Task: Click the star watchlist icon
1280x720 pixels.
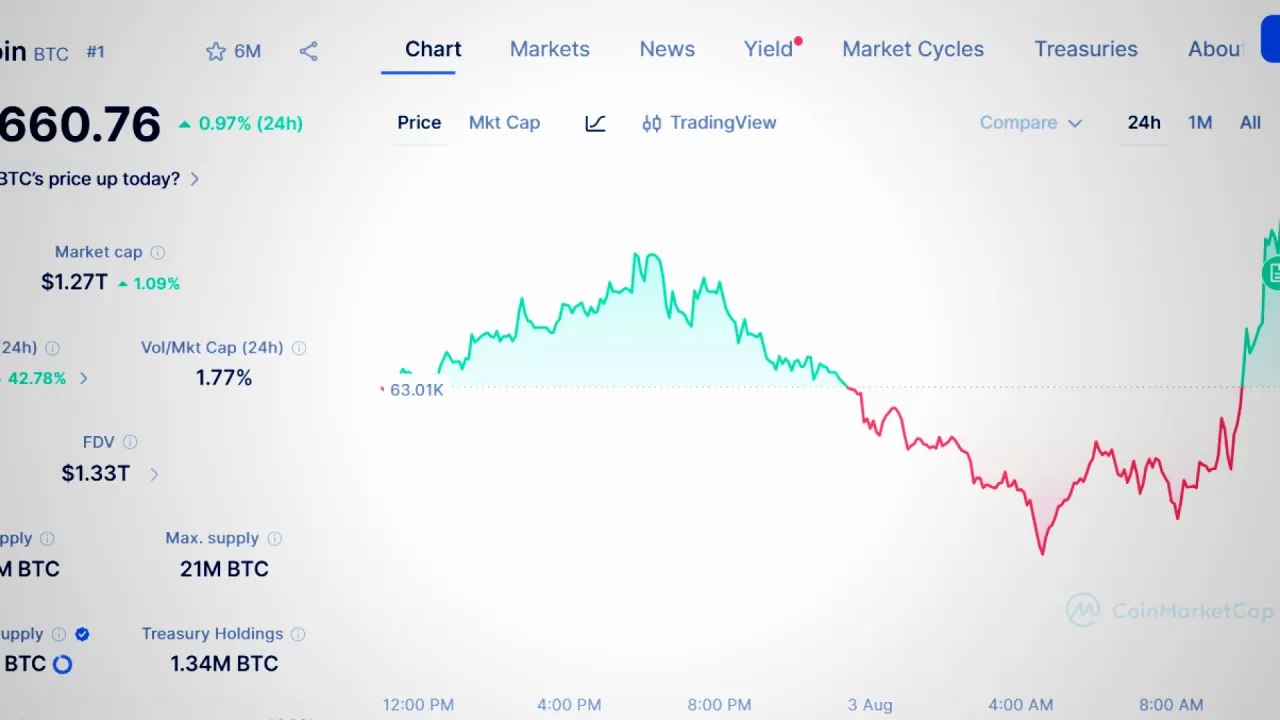Action: pos(215,51)
